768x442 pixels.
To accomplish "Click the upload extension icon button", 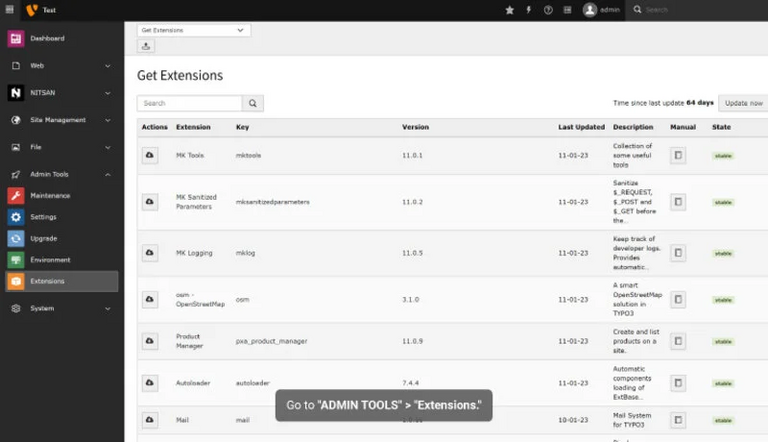I will 146,46.
